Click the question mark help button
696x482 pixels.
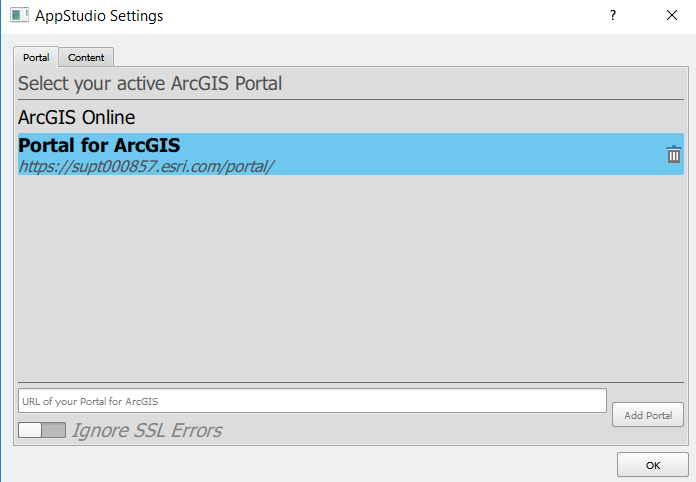tap(613, 16)
